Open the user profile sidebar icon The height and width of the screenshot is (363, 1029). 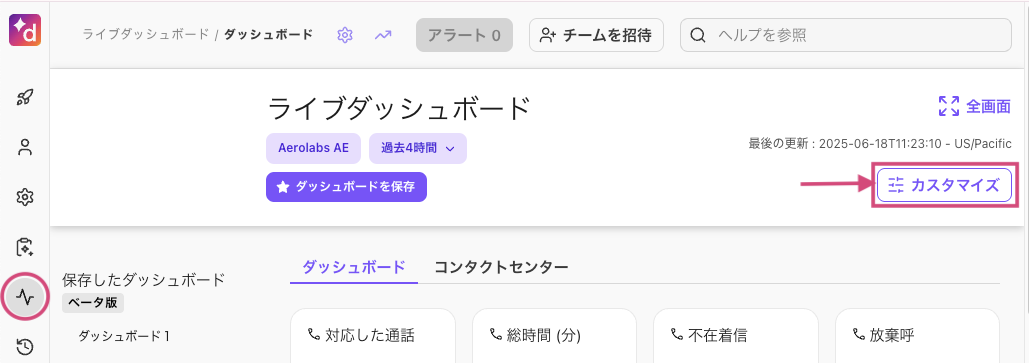pos(25,147)
